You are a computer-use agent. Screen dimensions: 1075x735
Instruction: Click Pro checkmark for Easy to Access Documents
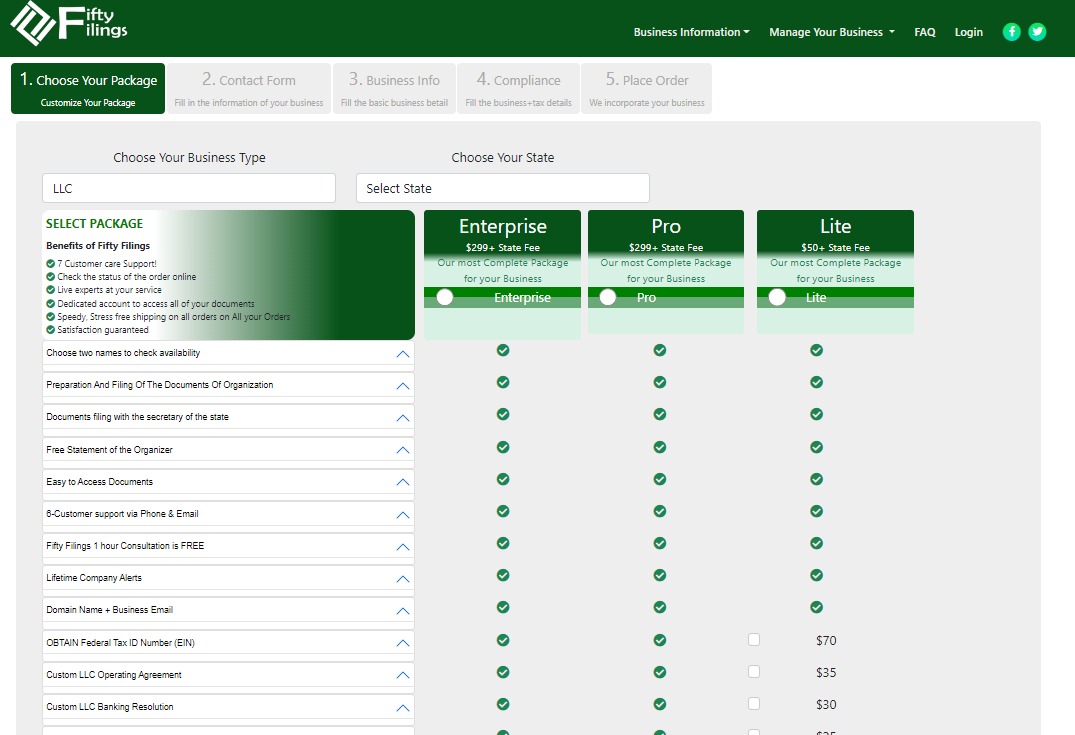660,479
